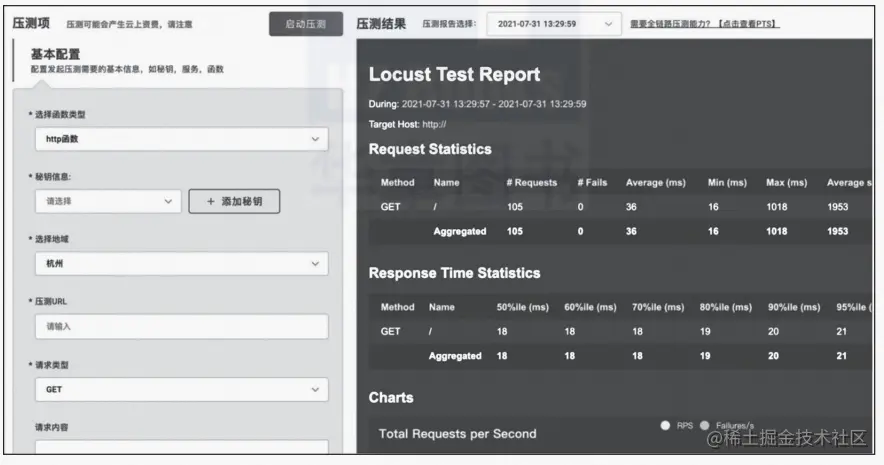Click the '105' requests value in GET row
Image resolution: width=884 pixels, height=465 pixels.
click(515, 207)
